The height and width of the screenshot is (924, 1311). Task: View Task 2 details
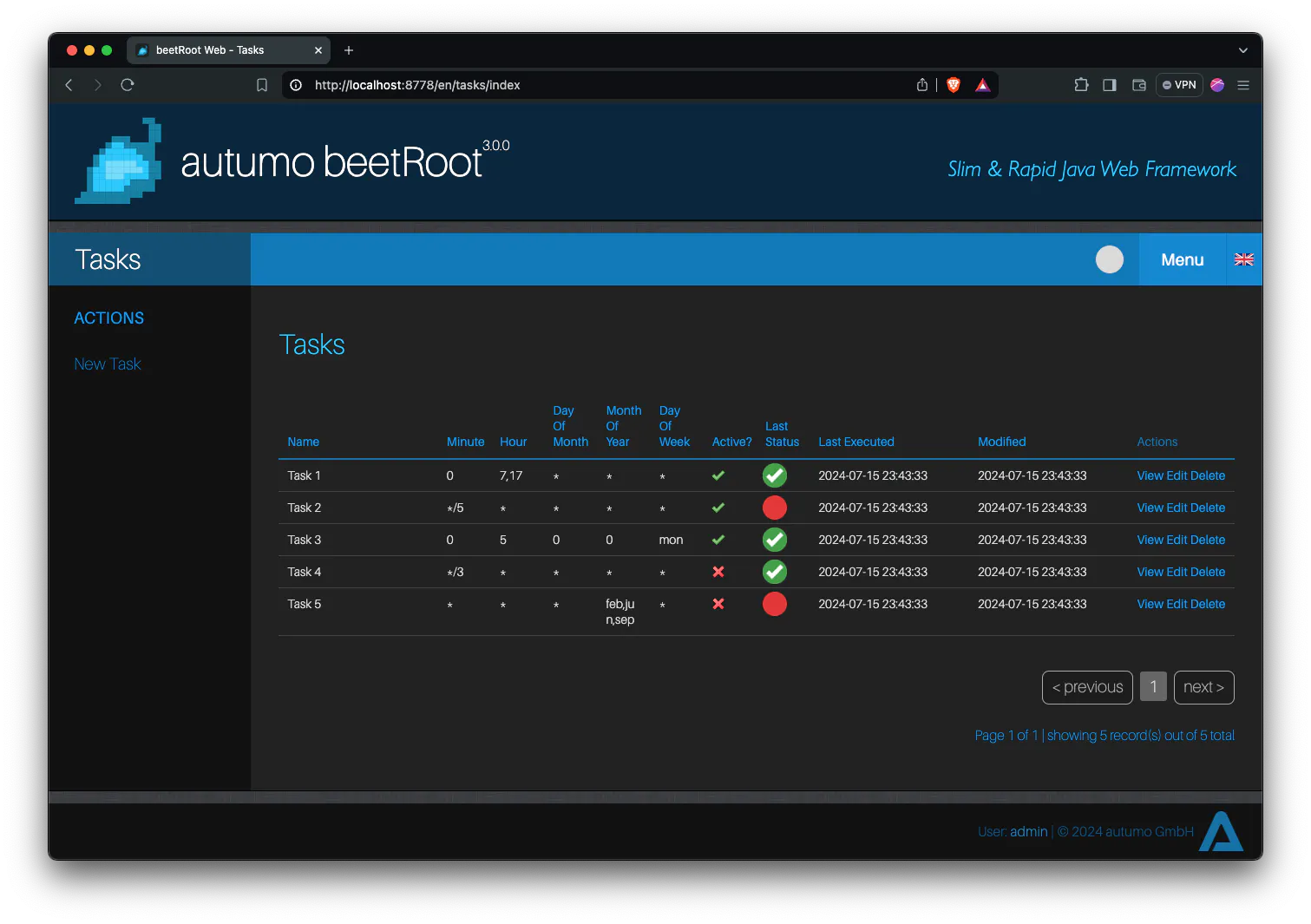[1150, 508]
